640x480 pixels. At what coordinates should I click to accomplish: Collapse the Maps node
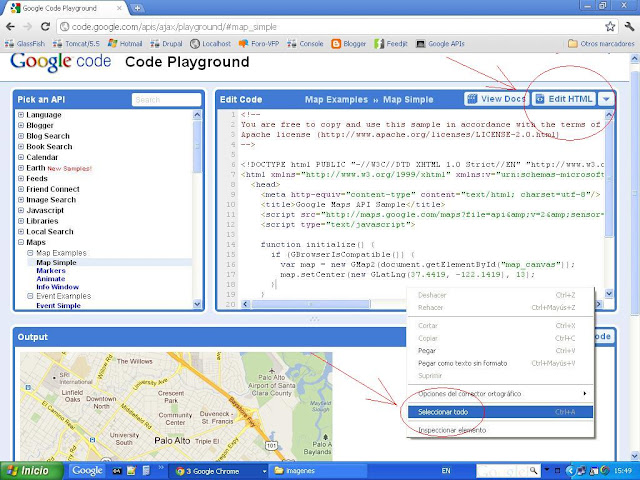(x=21, y=242)
